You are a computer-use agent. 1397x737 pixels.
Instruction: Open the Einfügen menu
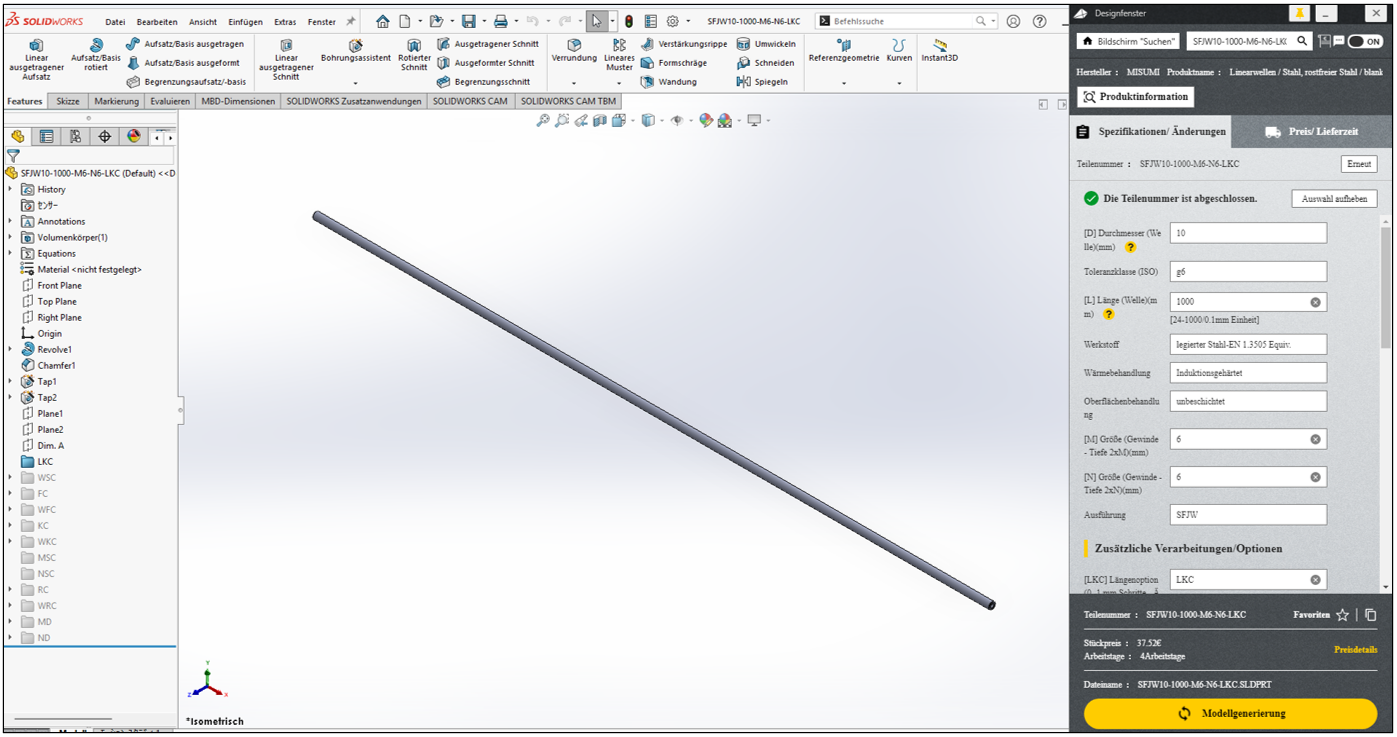[x=245, y=22]
